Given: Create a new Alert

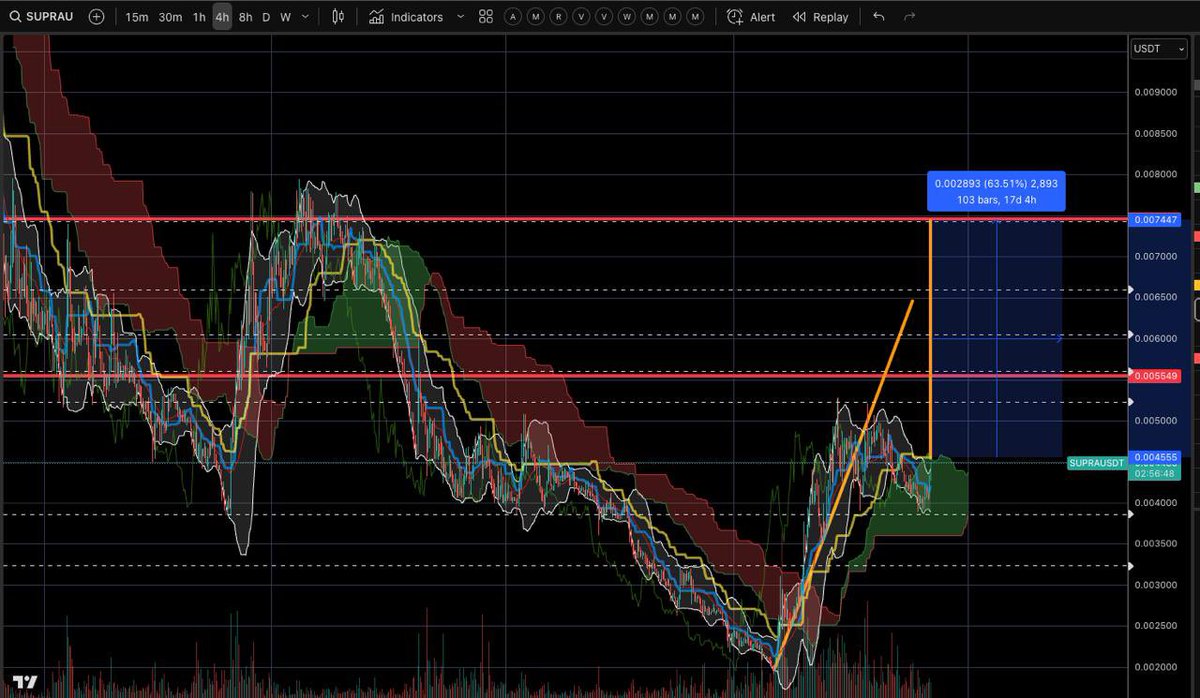Looking at the screenshot, I should (751, 17).
